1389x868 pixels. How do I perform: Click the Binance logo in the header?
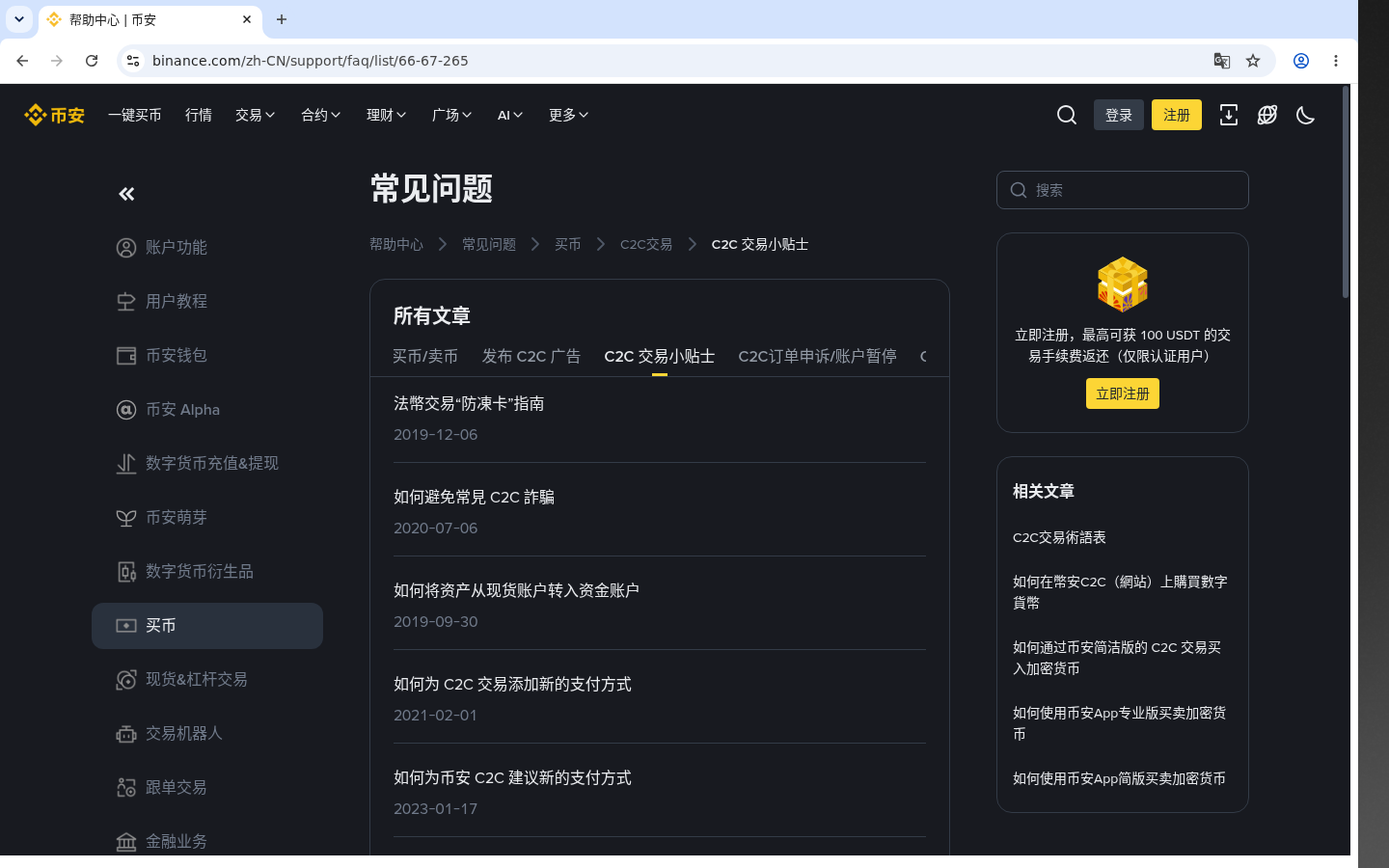(54, 115)
